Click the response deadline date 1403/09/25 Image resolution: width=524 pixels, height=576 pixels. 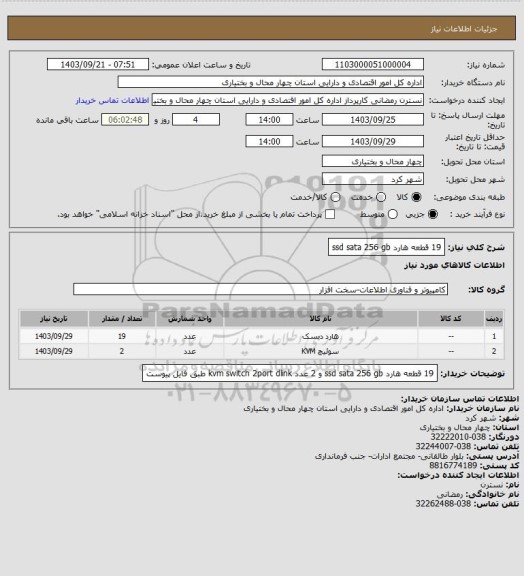[373, 120]
